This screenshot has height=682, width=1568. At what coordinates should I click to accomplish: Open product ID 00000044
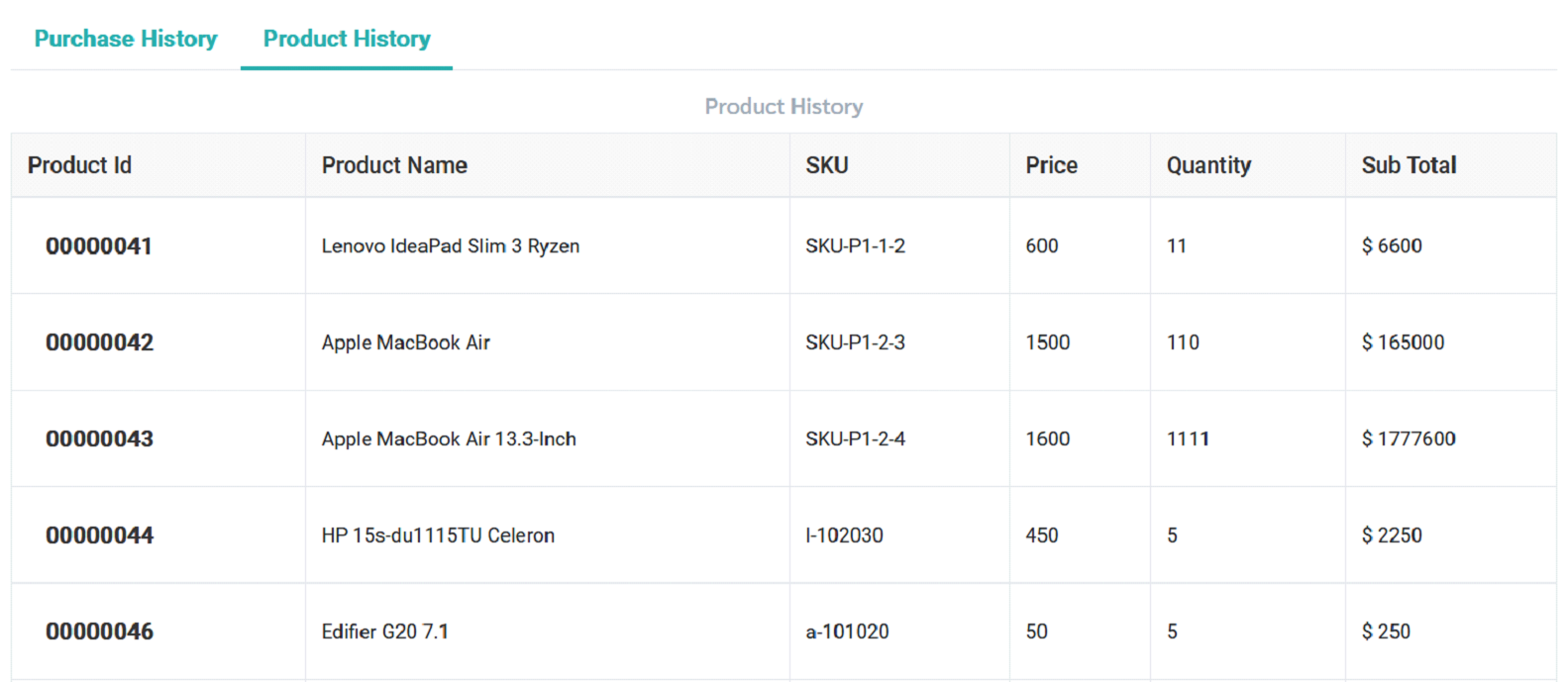99,536
